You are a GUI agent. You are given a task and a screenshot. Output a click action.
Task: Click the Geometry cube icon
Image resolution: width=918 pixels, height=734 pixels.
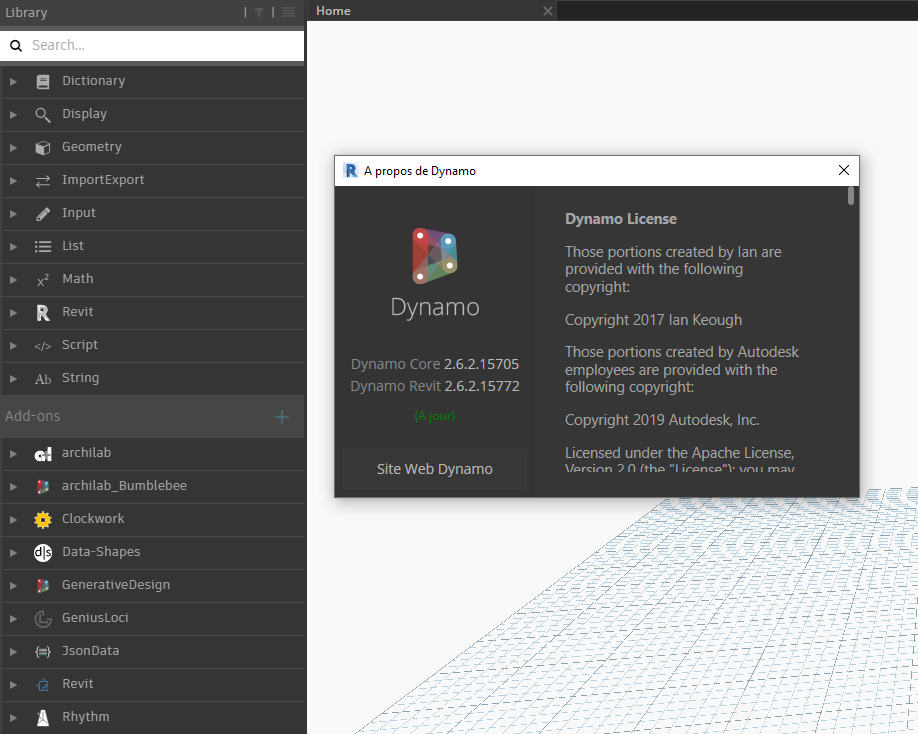point(43,147)
